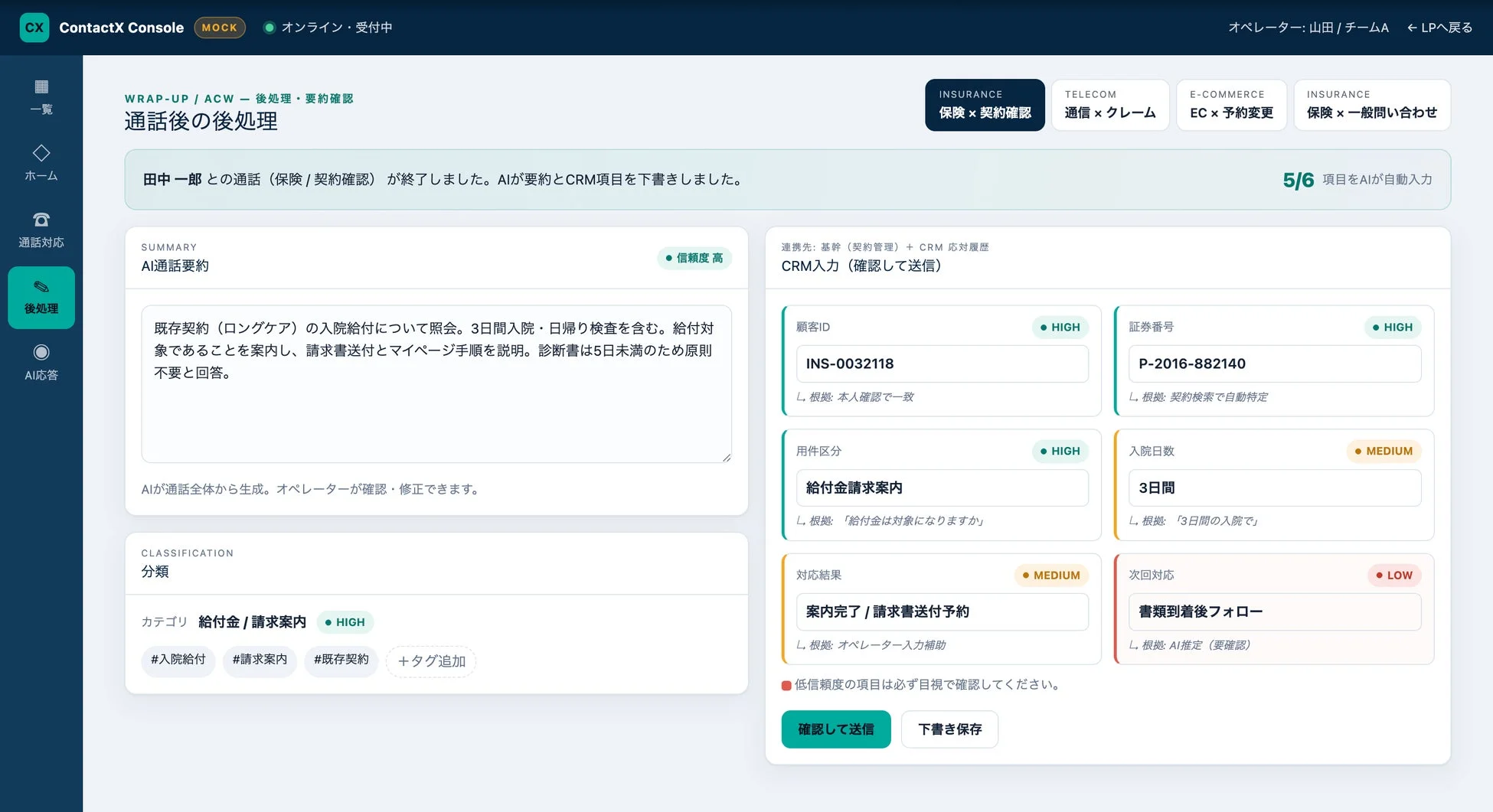The image size is (1493, 812).
Task: Select the 後処理 pencil icon
Action: click(x=41, y=287)
